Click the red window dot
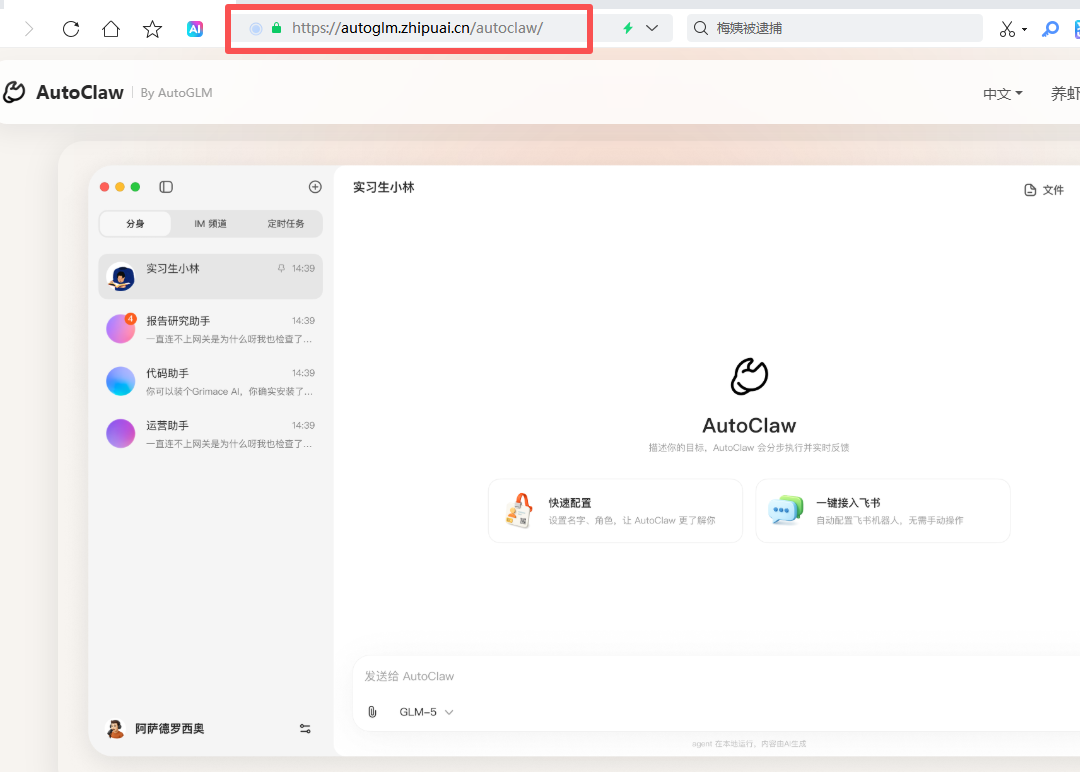Viewport: 1080px width, 772px height. (105, 187)
